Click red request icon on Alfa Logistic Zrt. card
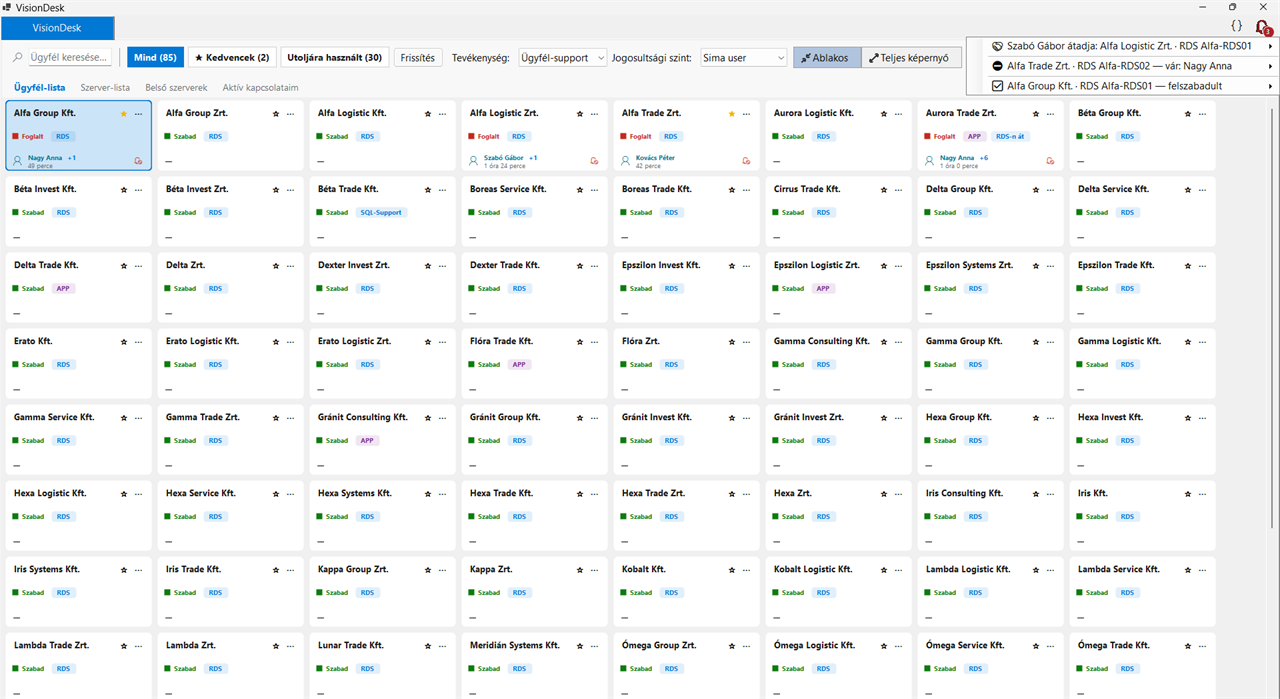This screenshot has width=1280, height=699. click(x=594, y=160)
